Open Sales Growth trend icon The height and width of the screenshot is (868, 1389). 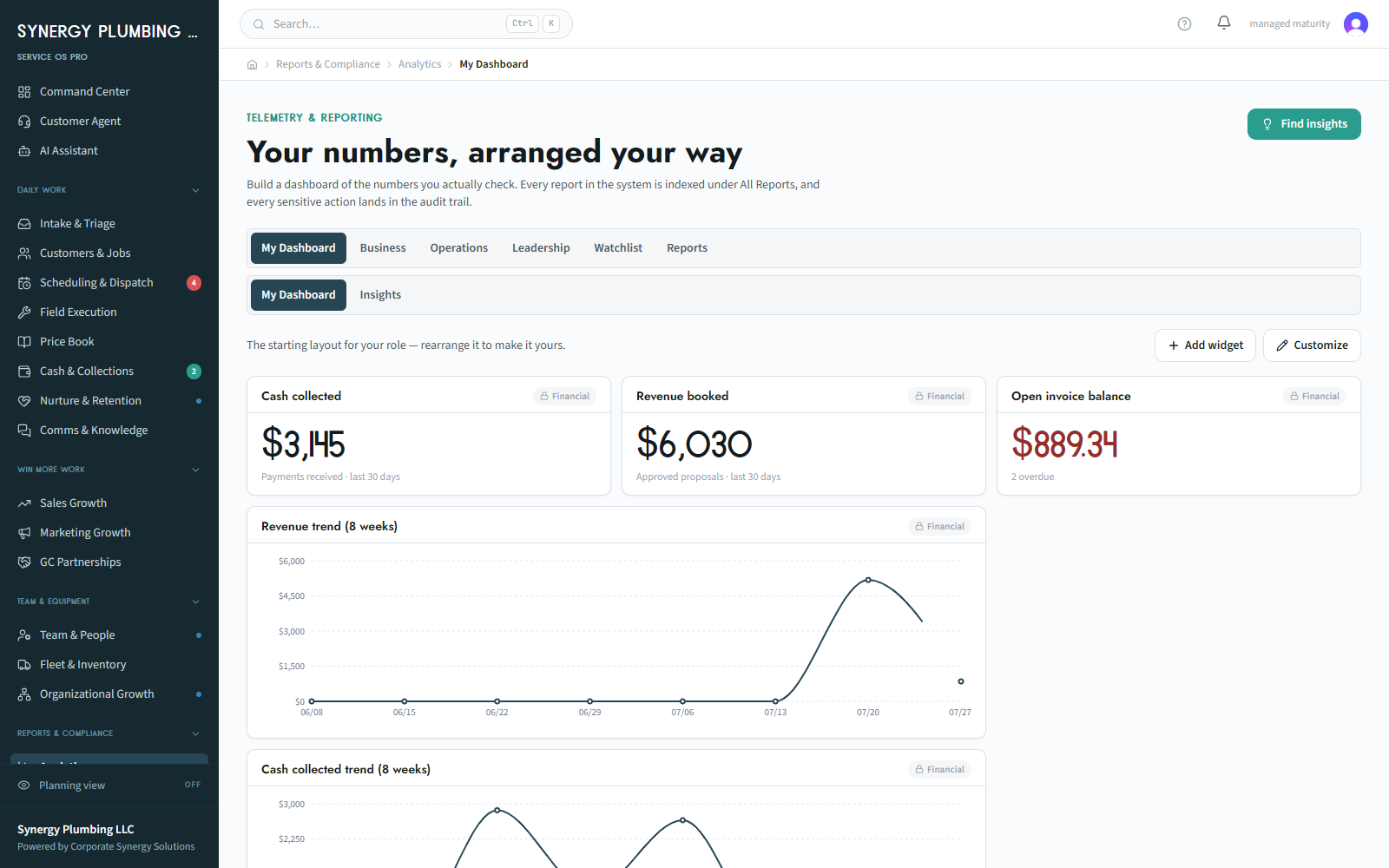tap(24, 503)
